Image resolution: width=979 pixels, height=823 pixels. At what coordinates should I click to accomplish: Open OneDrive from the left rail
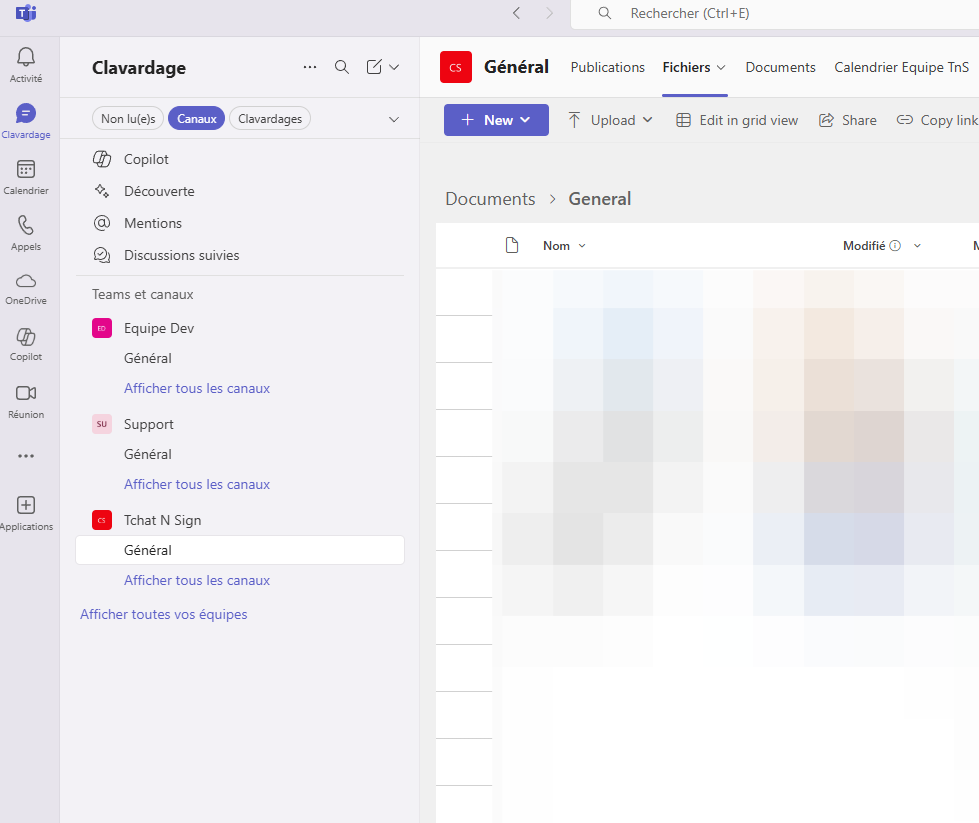click(26, 289)
